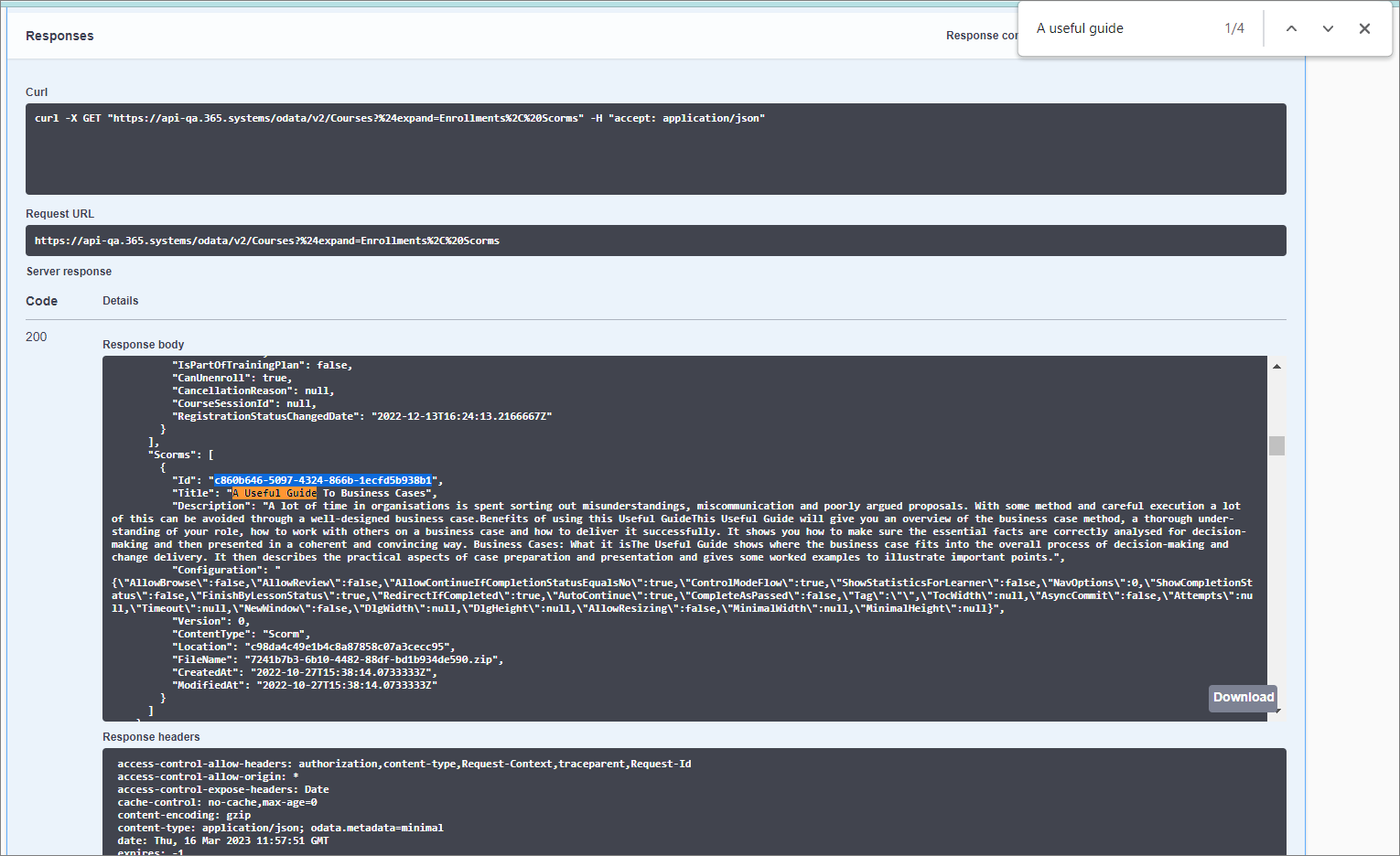Click the highlighted Scorm Id value
This screenshot has height=856, width=1400.
click(x=322, y=480)
